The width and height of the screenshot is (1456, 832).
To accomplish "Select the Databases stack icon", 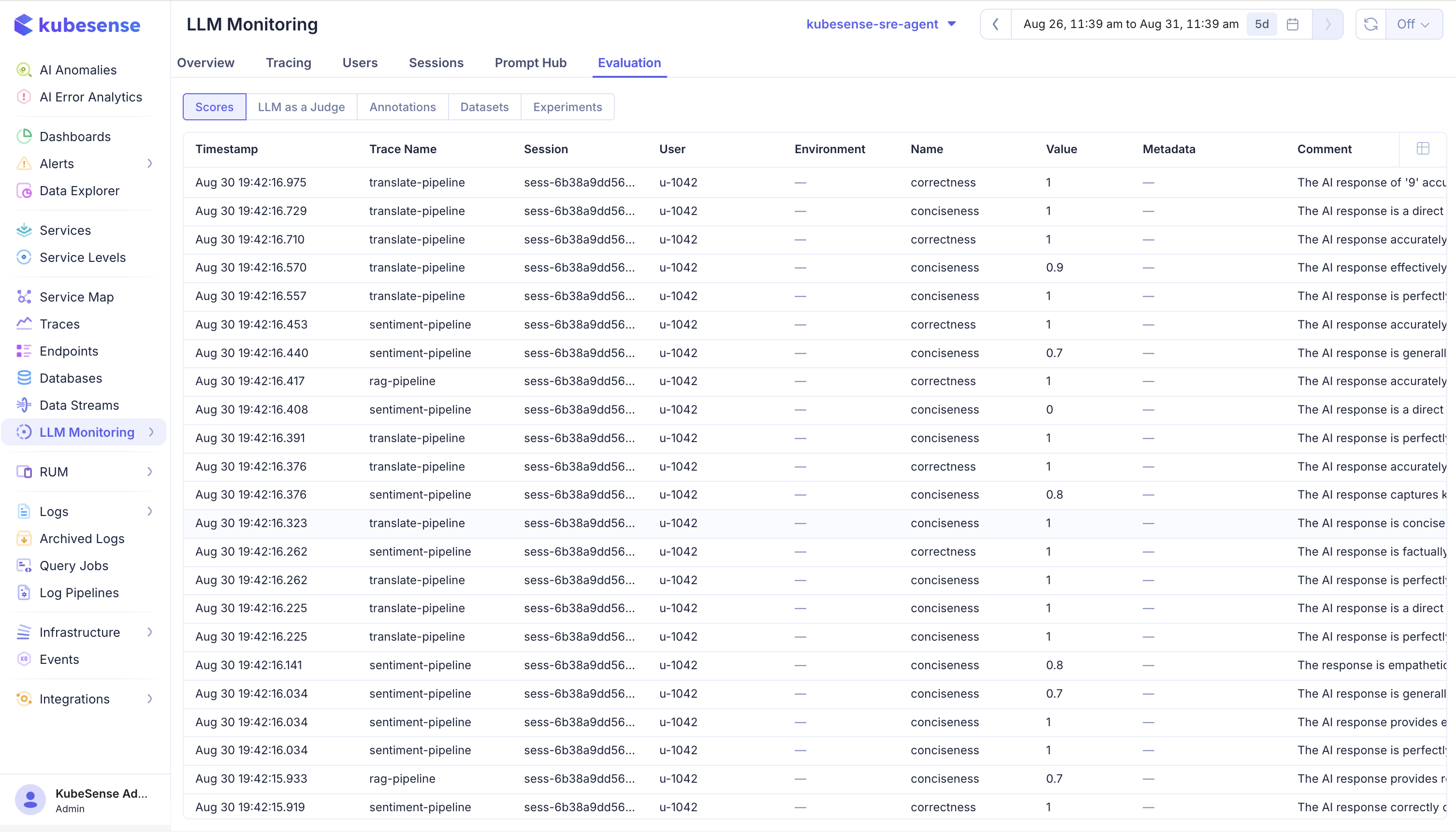I will (23, 378).
